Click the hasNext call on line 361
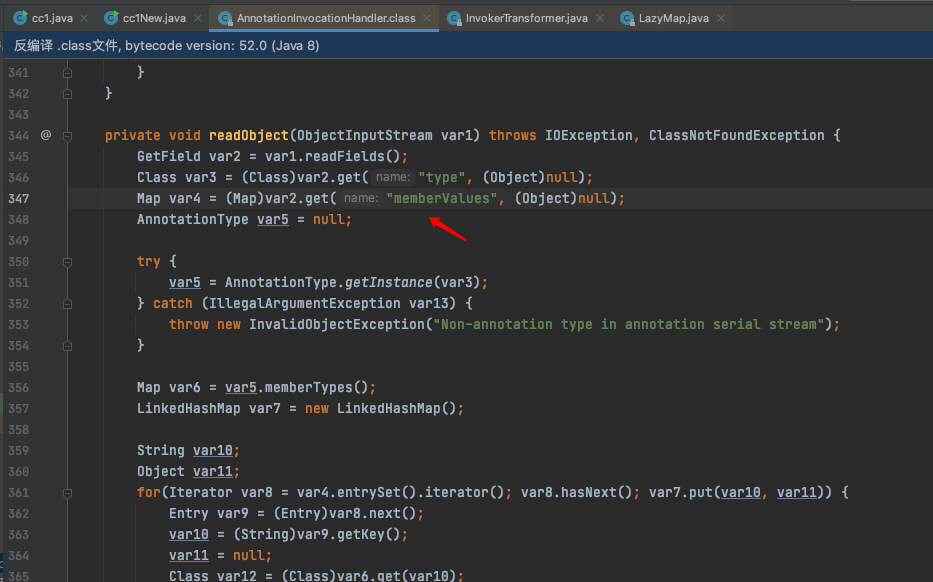 pos(585,493)
